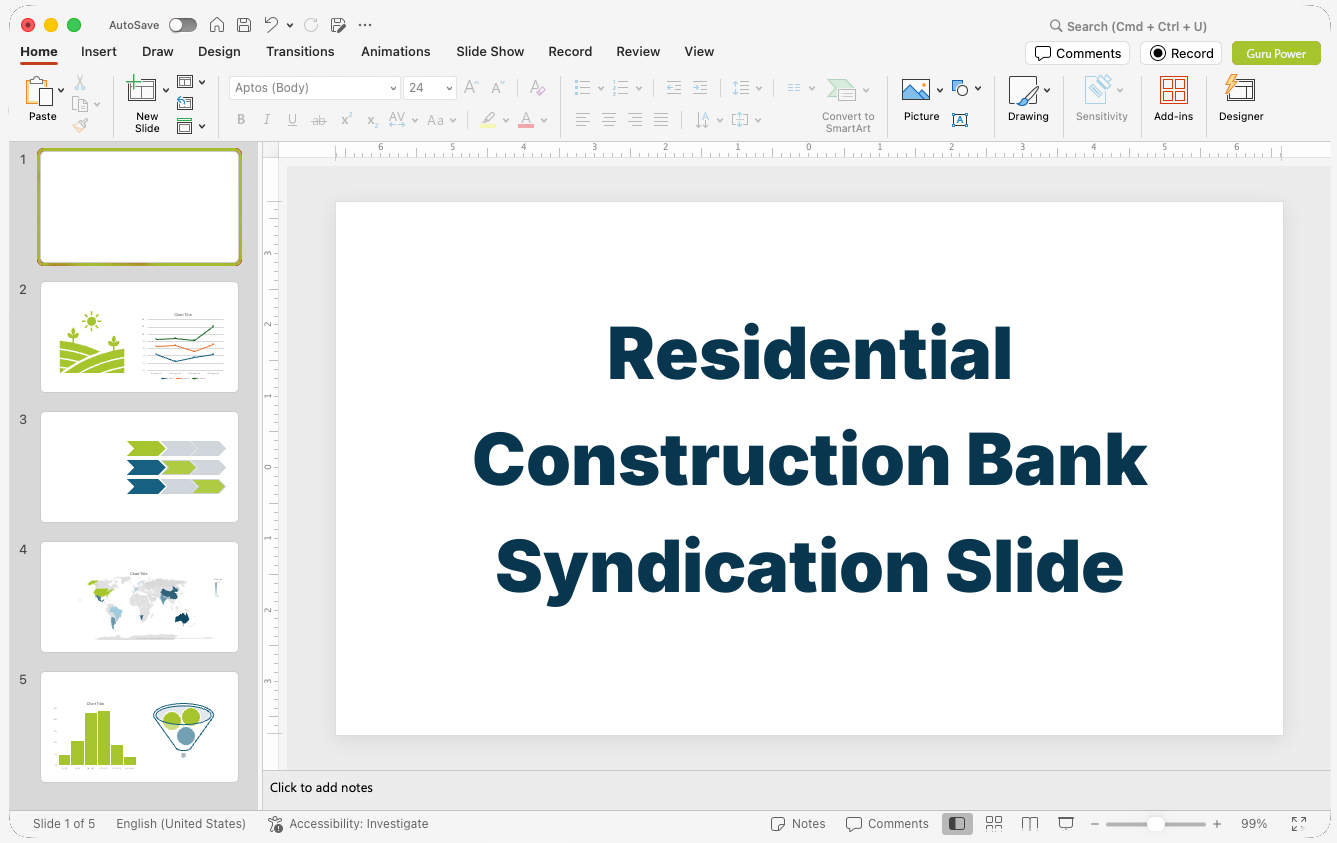
Task: Click the Text Box icon
Action: click(960, 120)
